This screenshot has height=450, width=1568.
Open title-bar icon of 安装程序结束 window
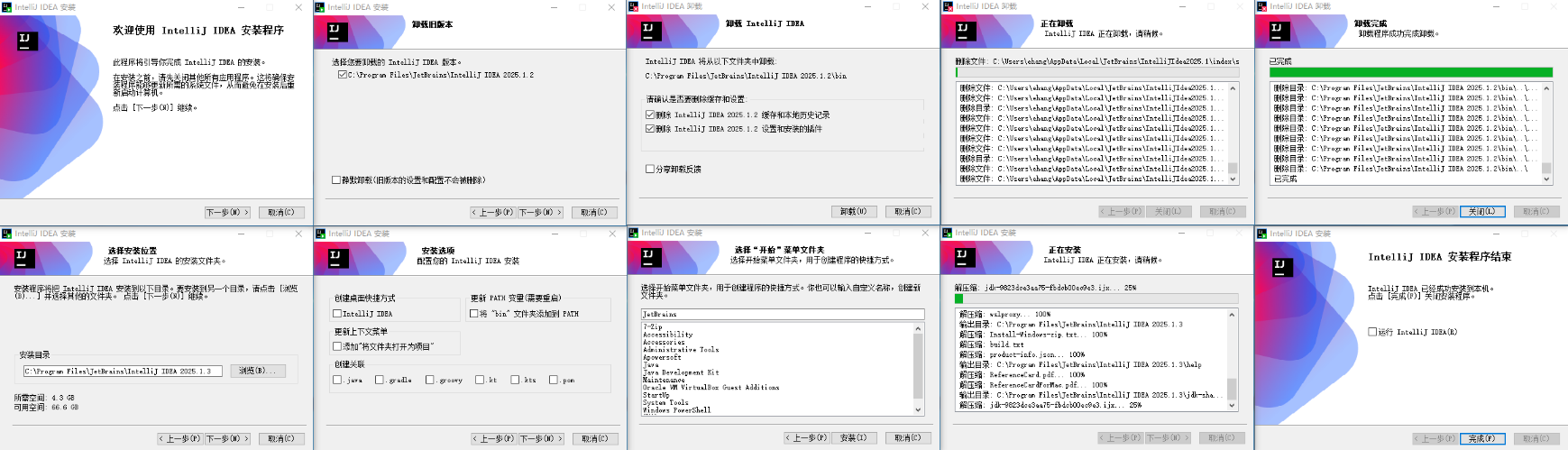[1262, 233]
